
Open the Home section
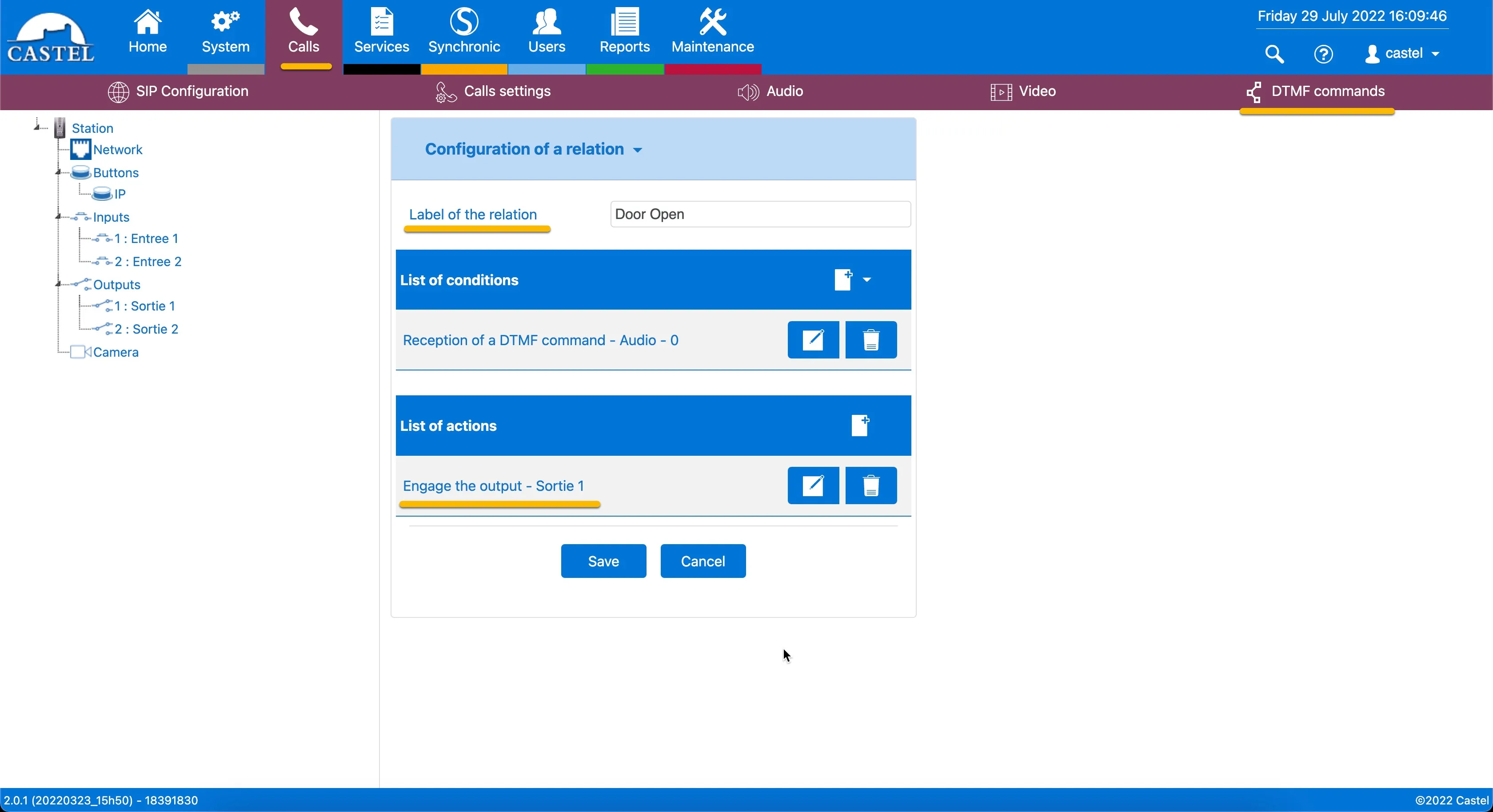[x=147, y=32]
